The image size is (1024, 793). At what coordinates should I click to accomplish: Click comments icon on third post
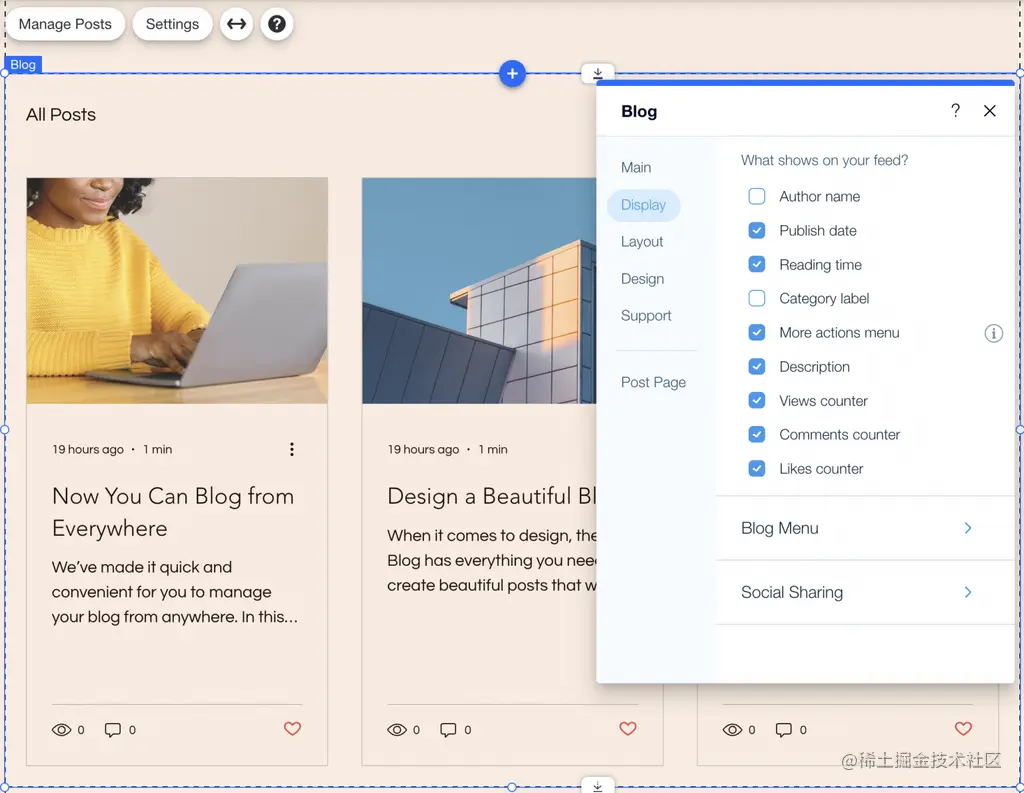point(784,730)
